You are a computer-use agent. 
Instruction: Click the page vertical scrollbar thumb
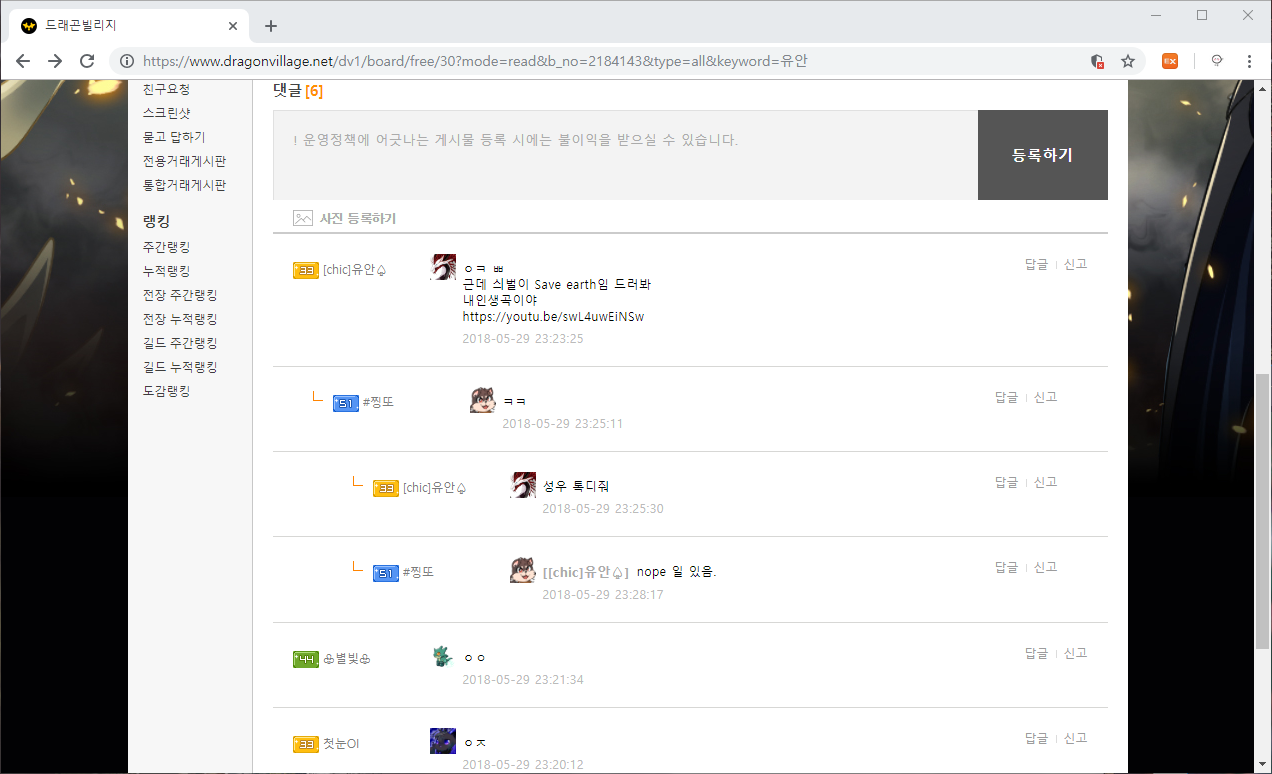click(x=1262, y=510)
